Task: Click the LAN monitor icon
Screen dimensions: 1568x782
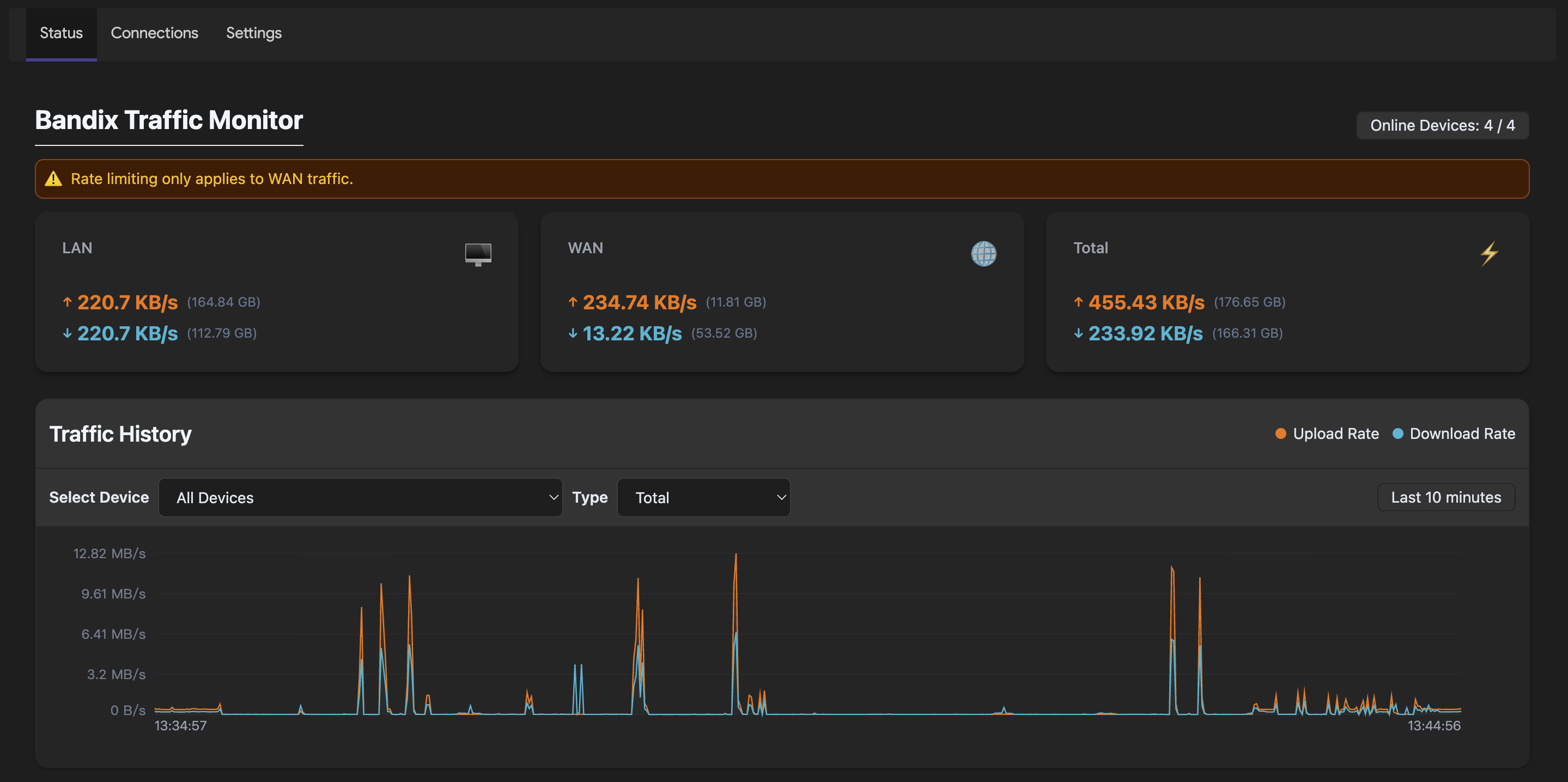Action: click(478, 254)
